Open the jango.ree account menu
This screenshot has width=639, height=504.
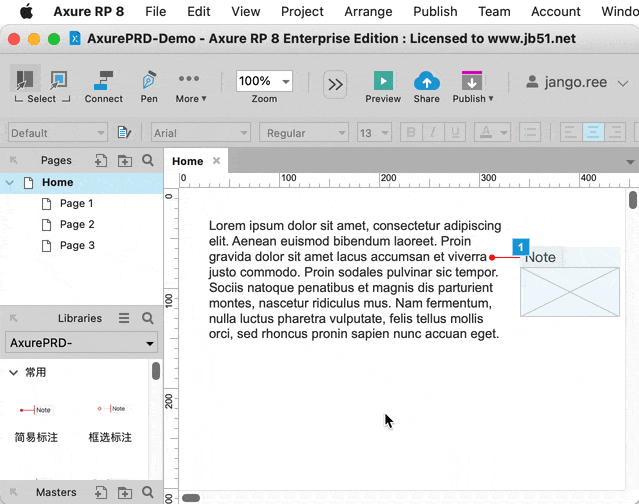click(x=576, y=82)
